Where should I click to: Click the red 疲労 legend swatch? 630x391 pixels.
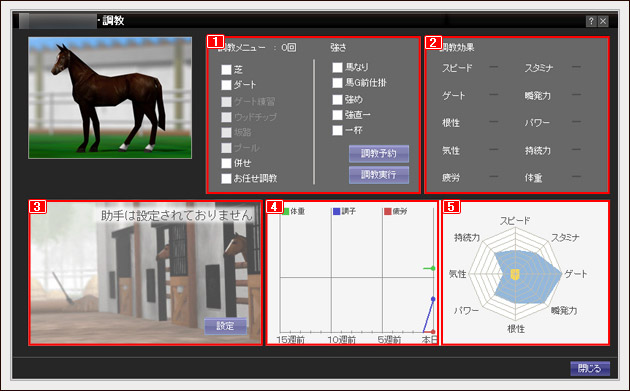click(388, 211)
